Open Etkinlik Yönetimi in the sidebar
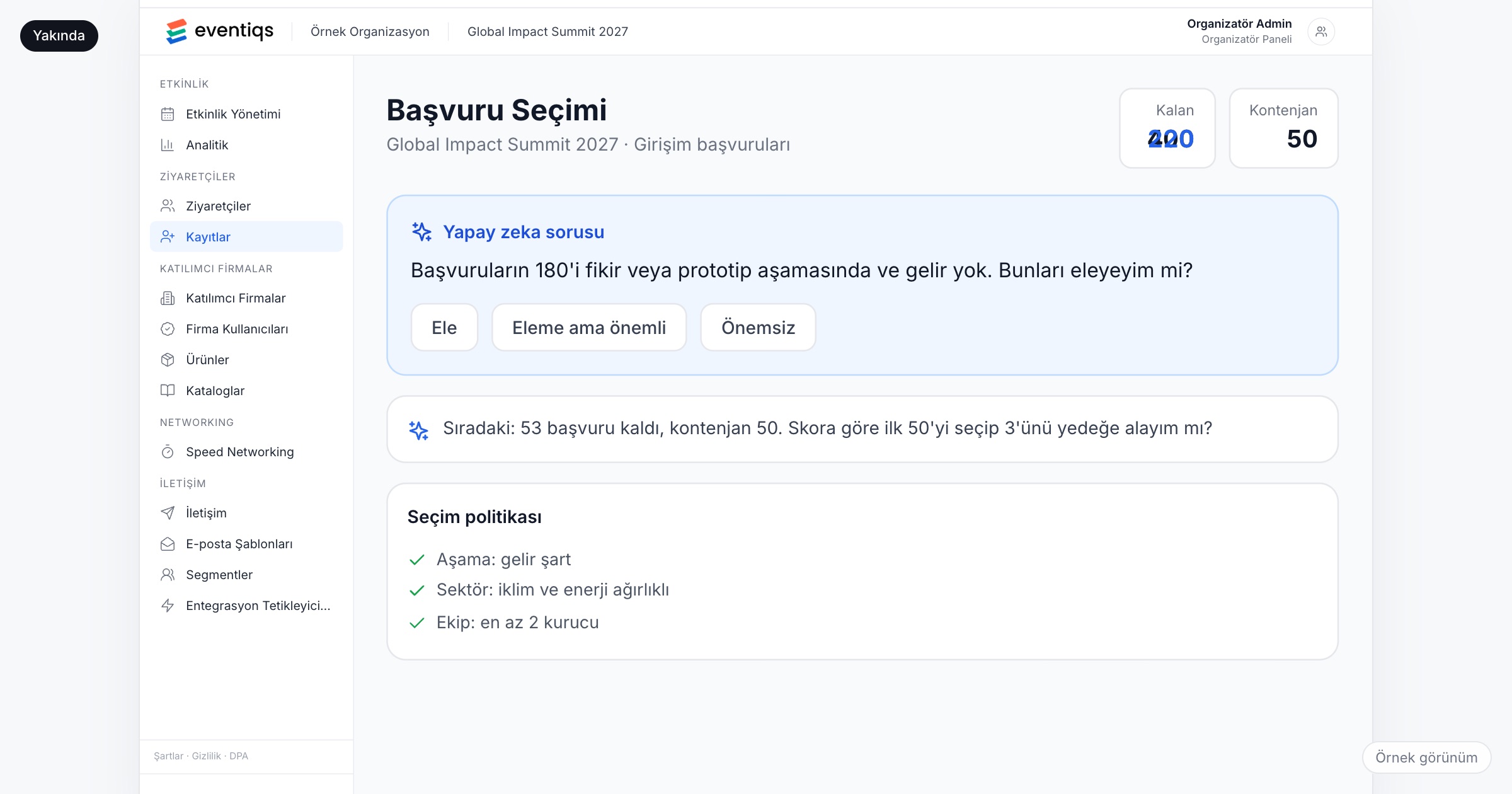The image size is (1512, 794). (x=246, y=114)
